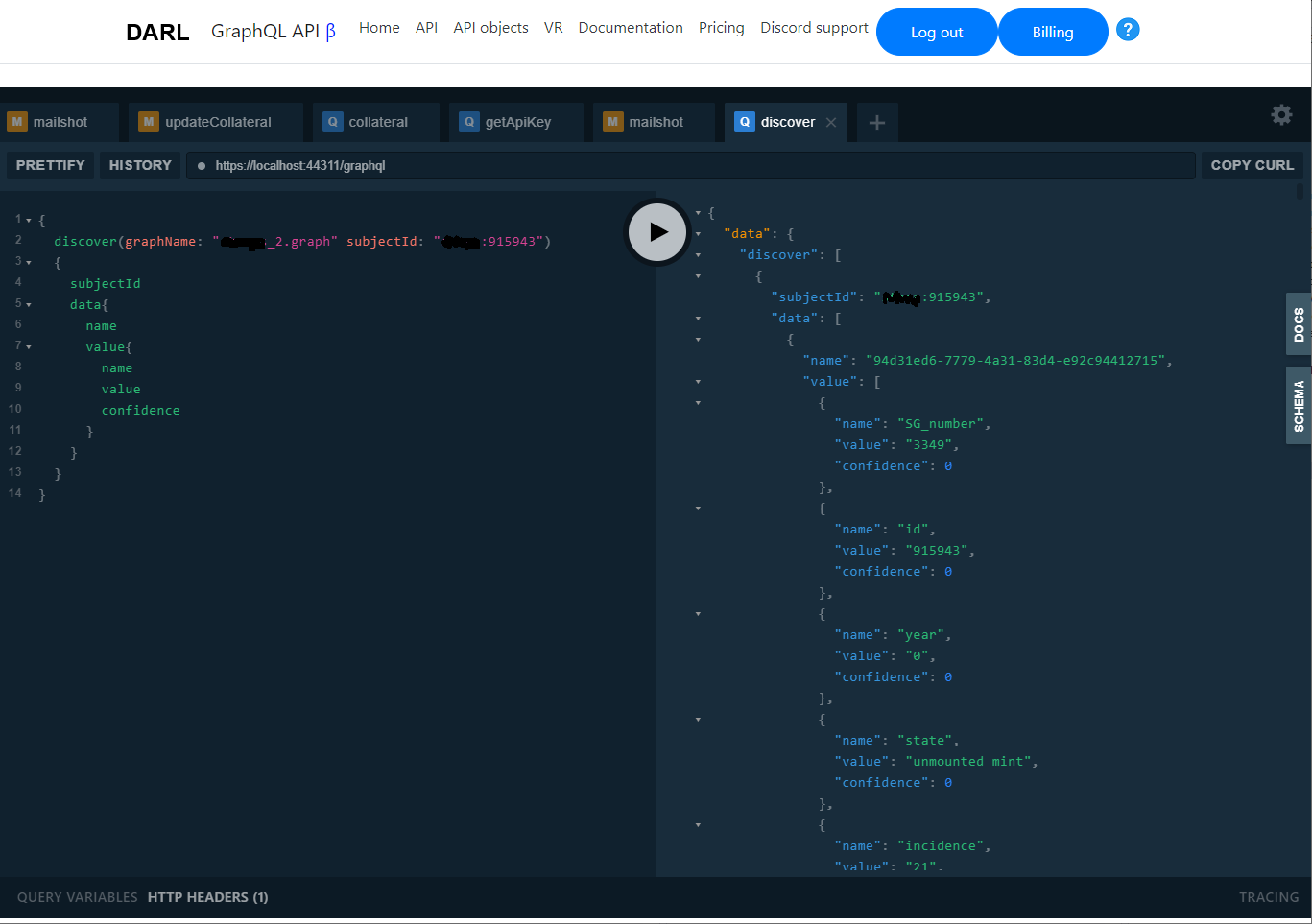
Task: Collapse the "discover" array in response
Action: point(698,255)
